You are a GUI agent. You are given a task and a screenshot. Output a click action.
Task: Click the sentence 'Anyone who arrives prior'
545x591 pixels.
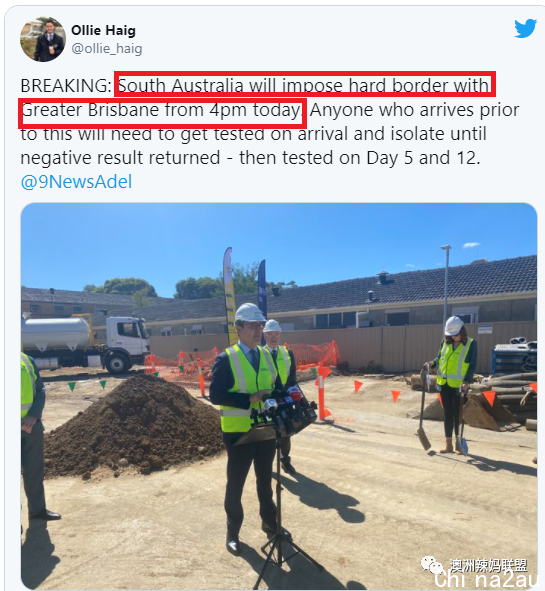414,110
